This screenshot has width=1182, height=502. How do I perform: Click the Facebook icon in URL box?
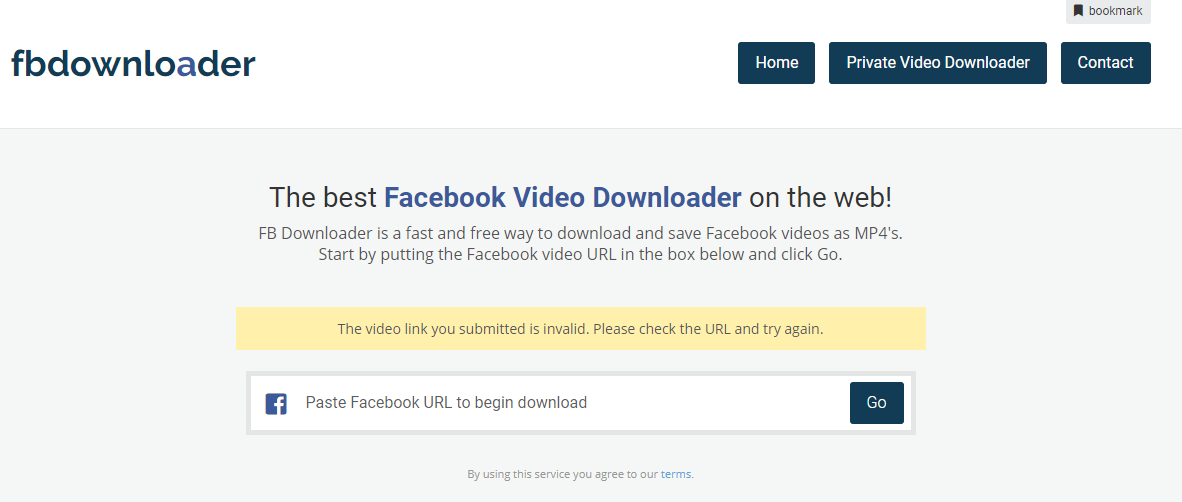click(x=276, y=404)
